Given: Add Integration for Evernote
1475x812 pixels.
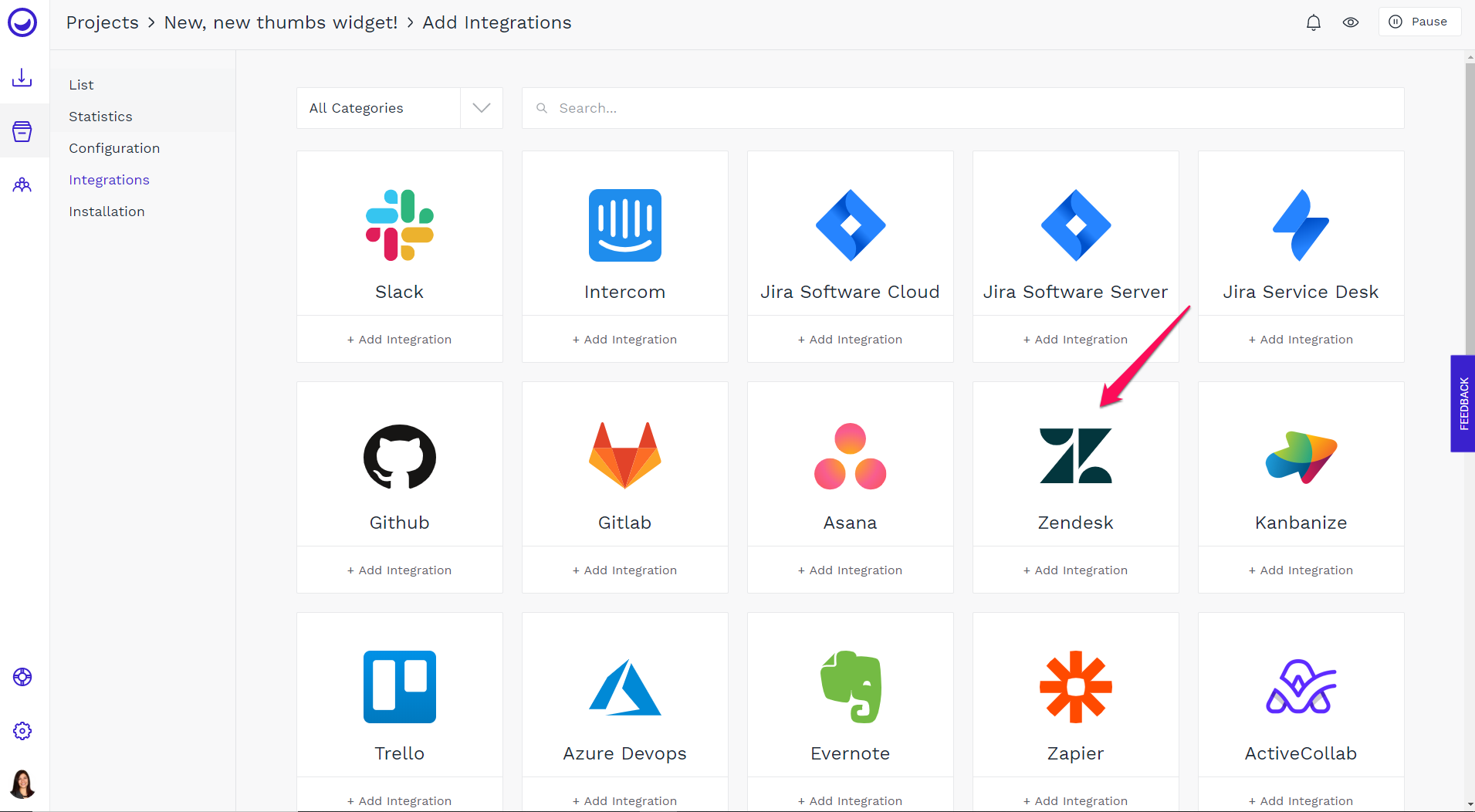Looking at the screenshot, I should pyautogui.click(x=851, y=800).
